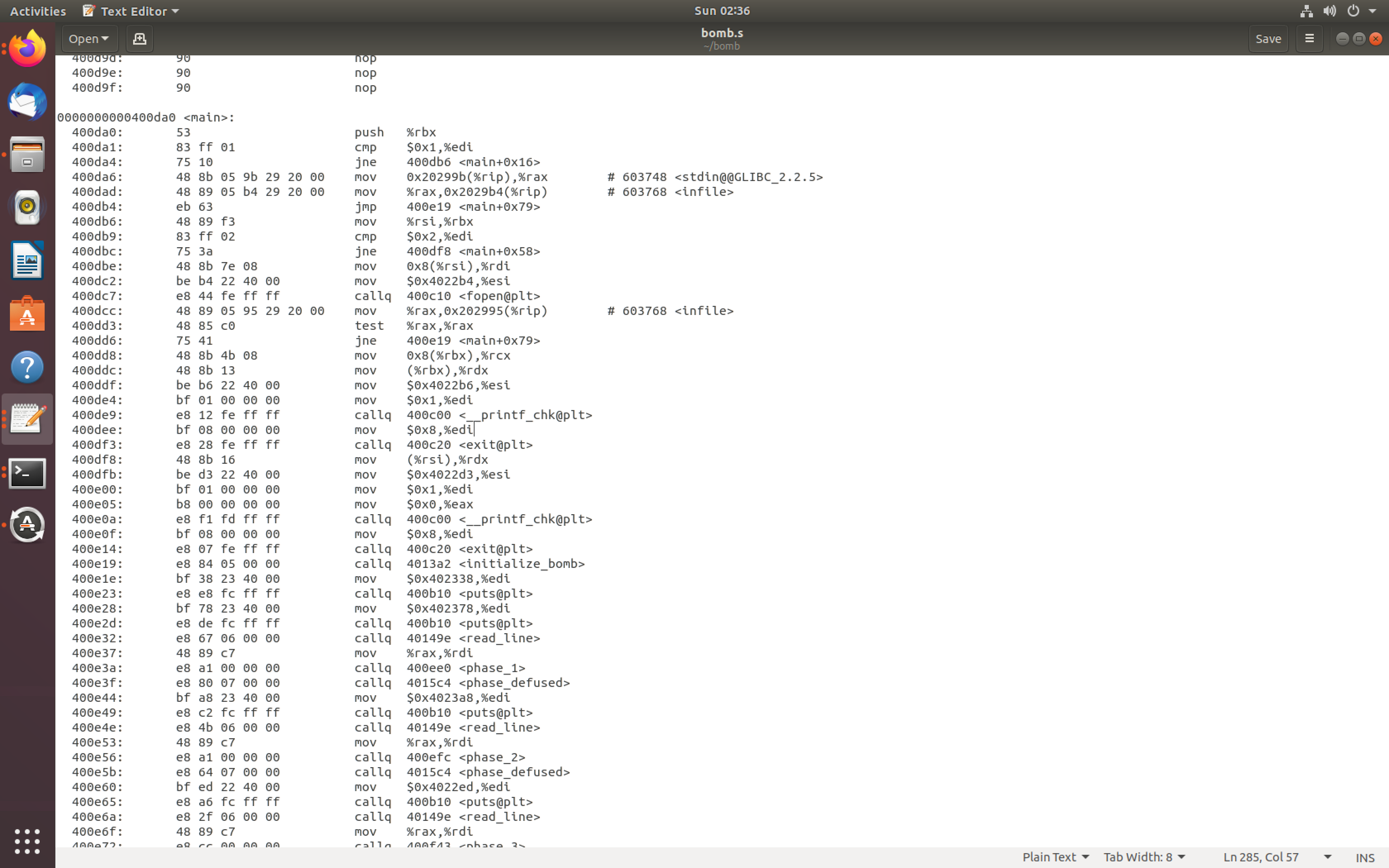Open the hamburger menu in header
The height and width of the screenshot is (868, 1389).
tap(1309, 38)
